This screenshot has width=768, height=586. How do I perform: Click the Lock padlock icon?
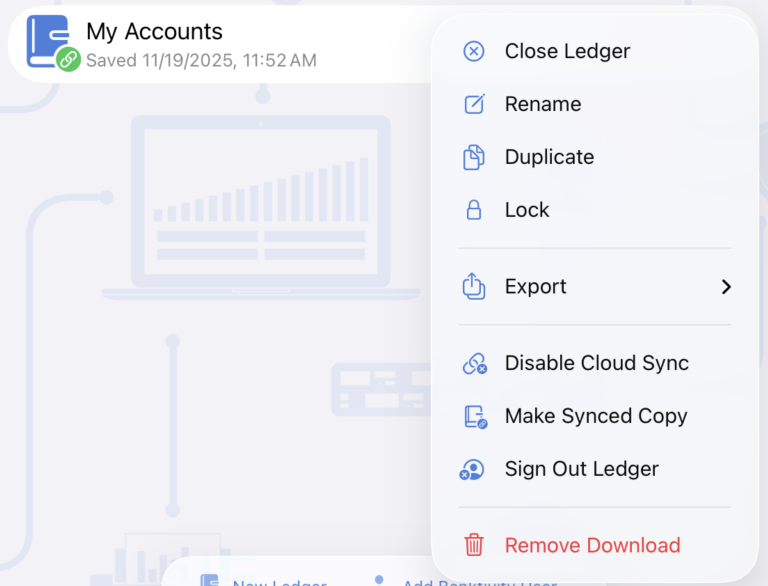(x=474, y=210)
